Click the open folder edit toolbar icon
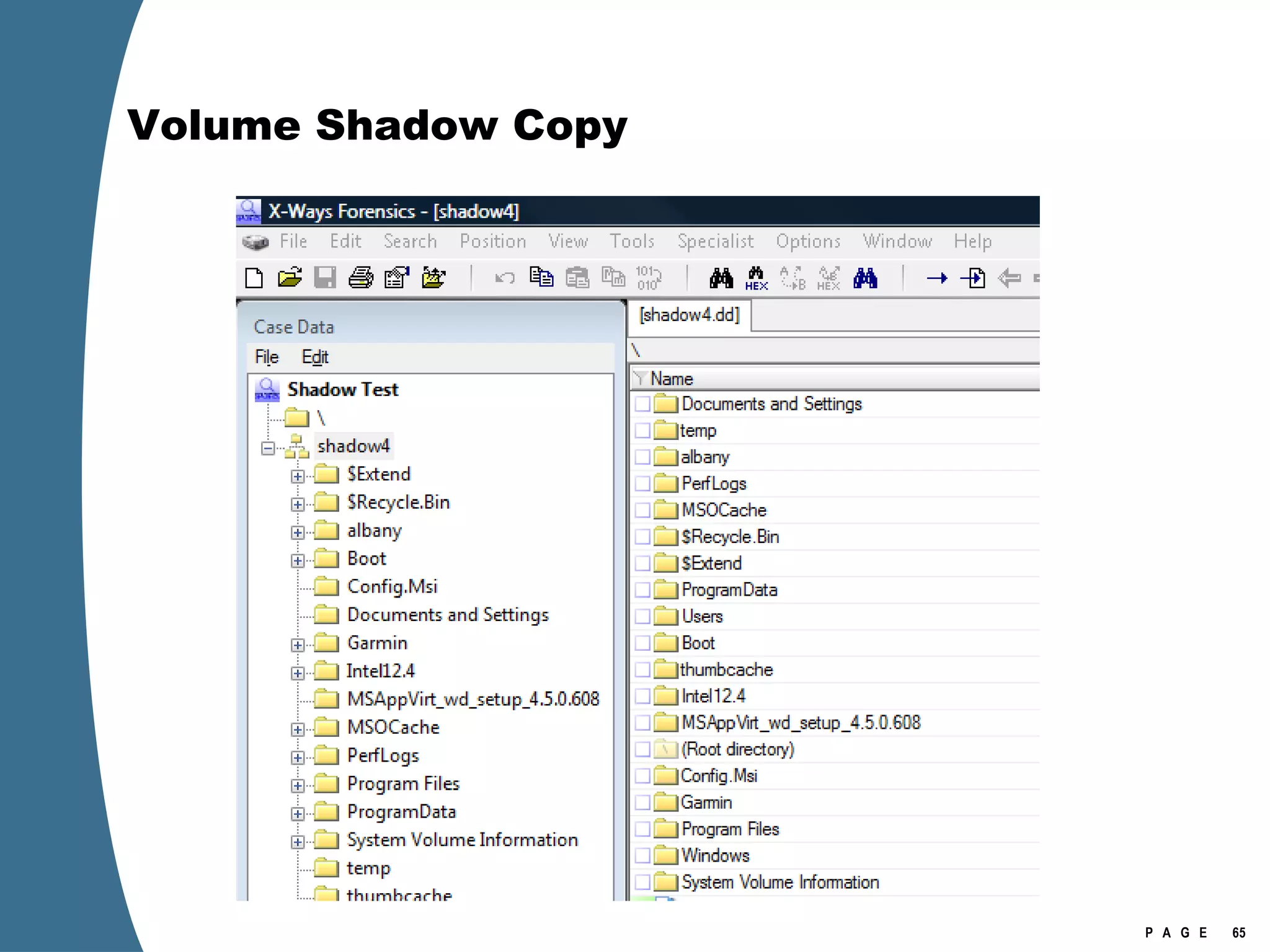The width and height of the screenshot is (1270, 952). pyautogui.click(x=433, y=278)
